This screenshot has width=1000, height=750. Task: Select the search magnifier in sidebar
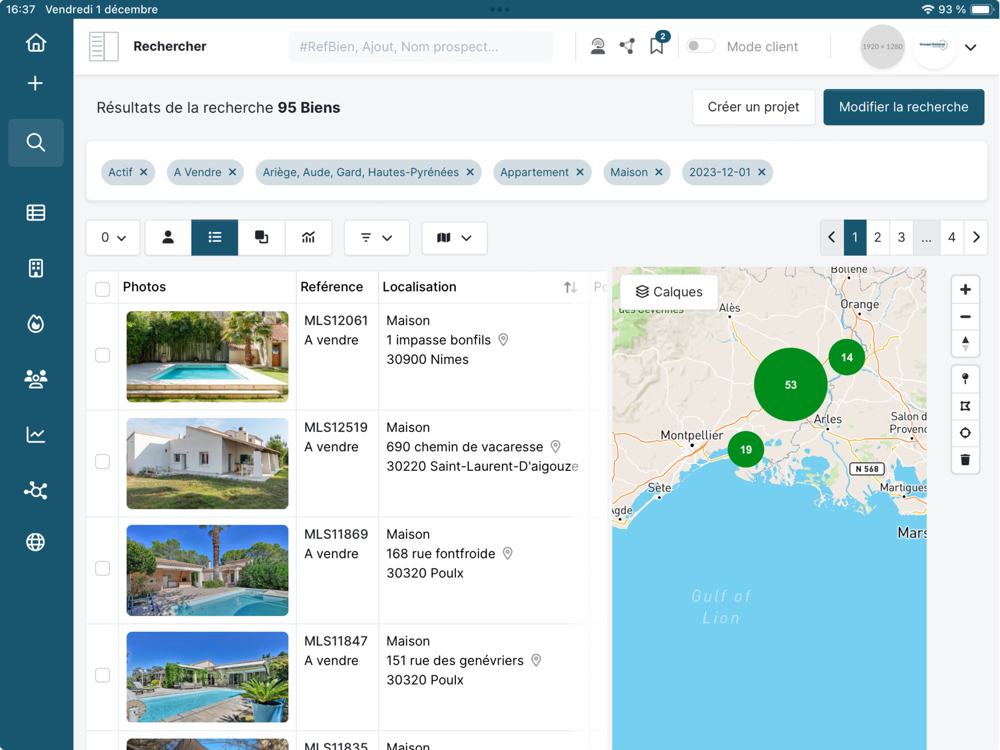coord(36,142)
